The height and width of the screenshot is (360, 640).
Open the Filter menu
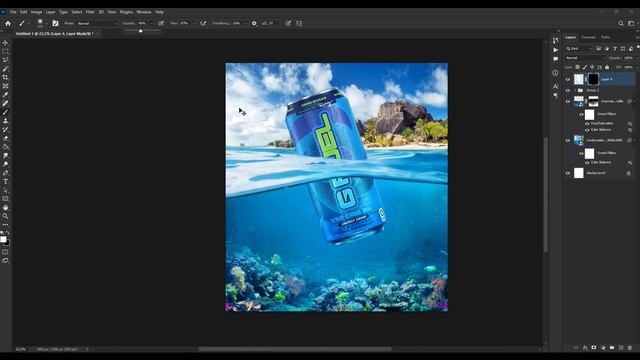pyautogui.click(x=90, y=12)
